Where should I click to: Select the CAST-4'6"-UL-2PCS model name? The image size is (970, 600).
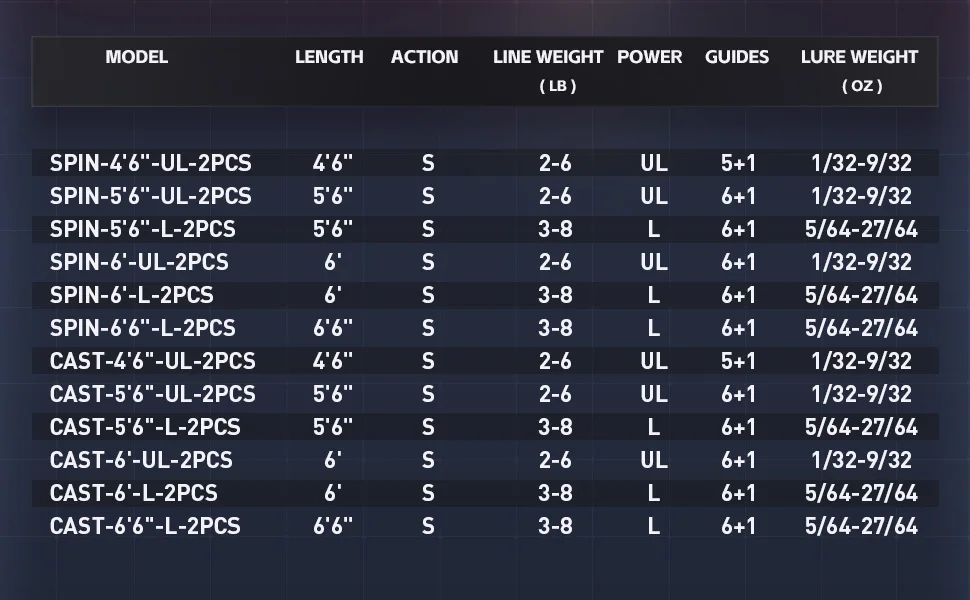point(153,361)
